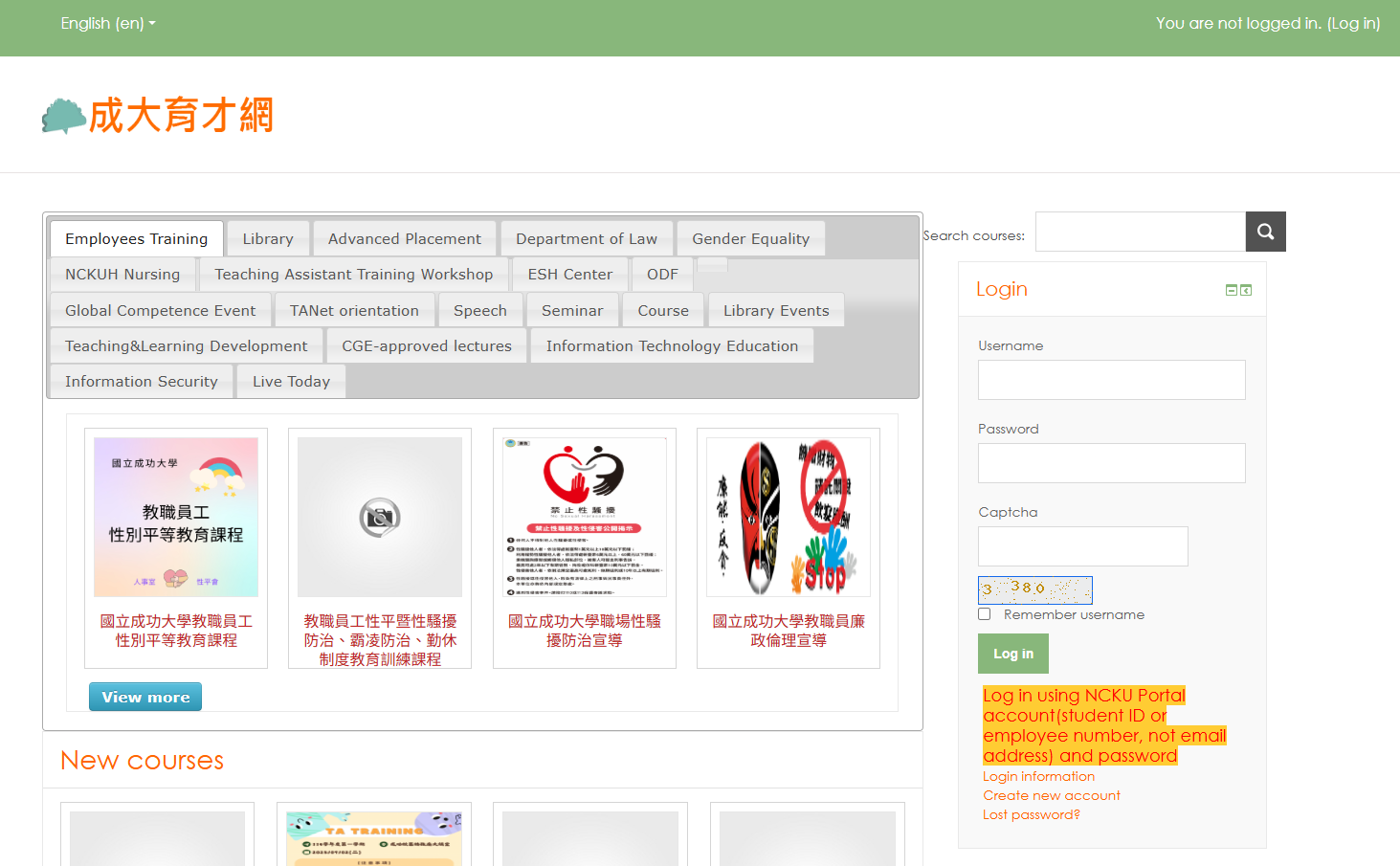Image resolution: width=1400 pixels, height=866 pixels.
Task: Switch to the Library tab
Action: click(x=268, y=239)
